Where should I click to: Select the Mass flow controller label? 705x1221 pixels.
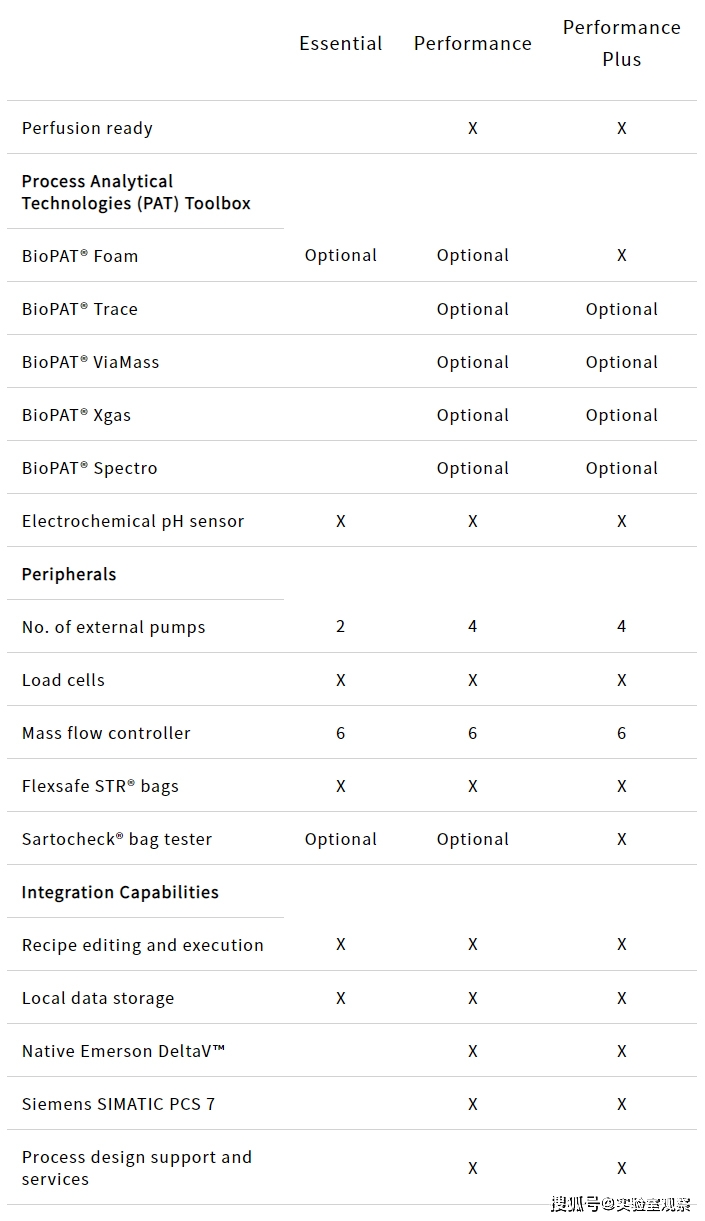click(106, 733)
